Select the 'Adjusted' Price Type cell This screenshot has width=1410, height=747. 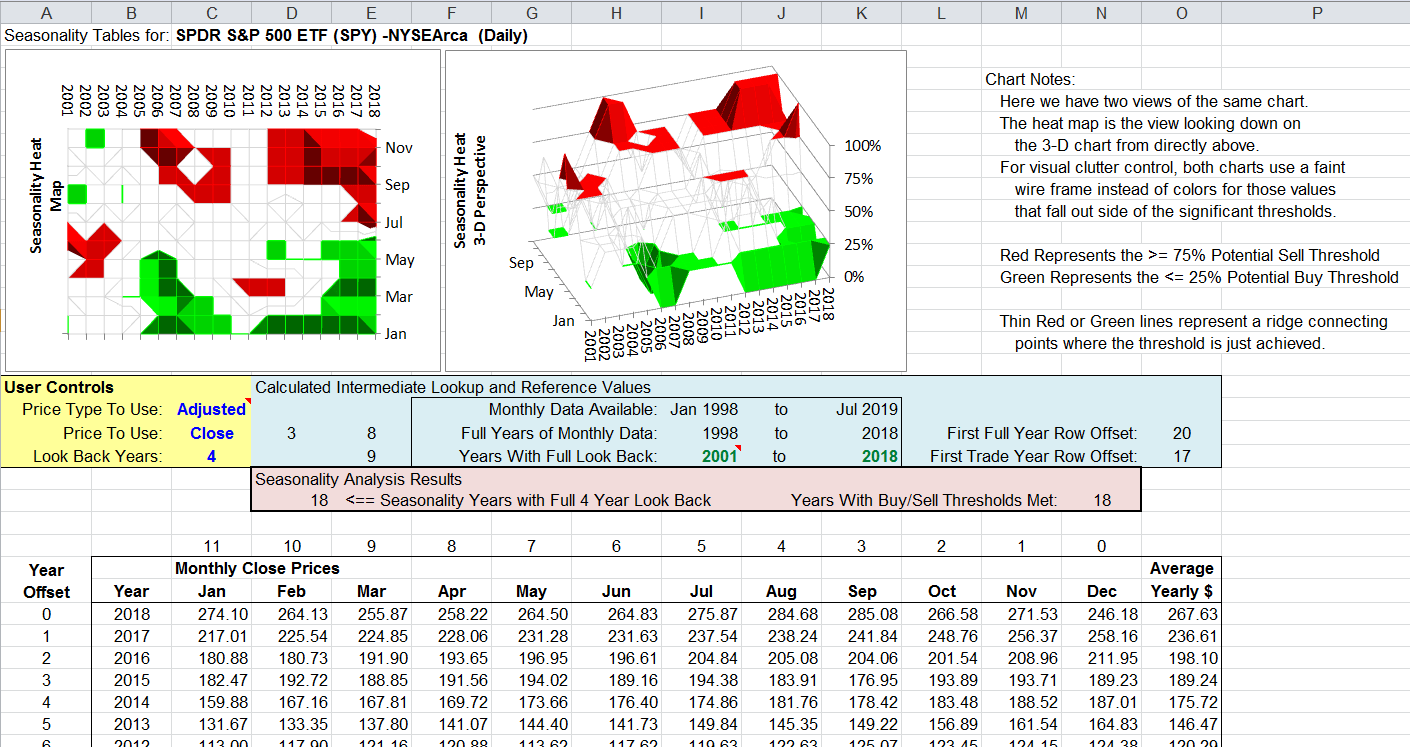(x=211, y=409)
